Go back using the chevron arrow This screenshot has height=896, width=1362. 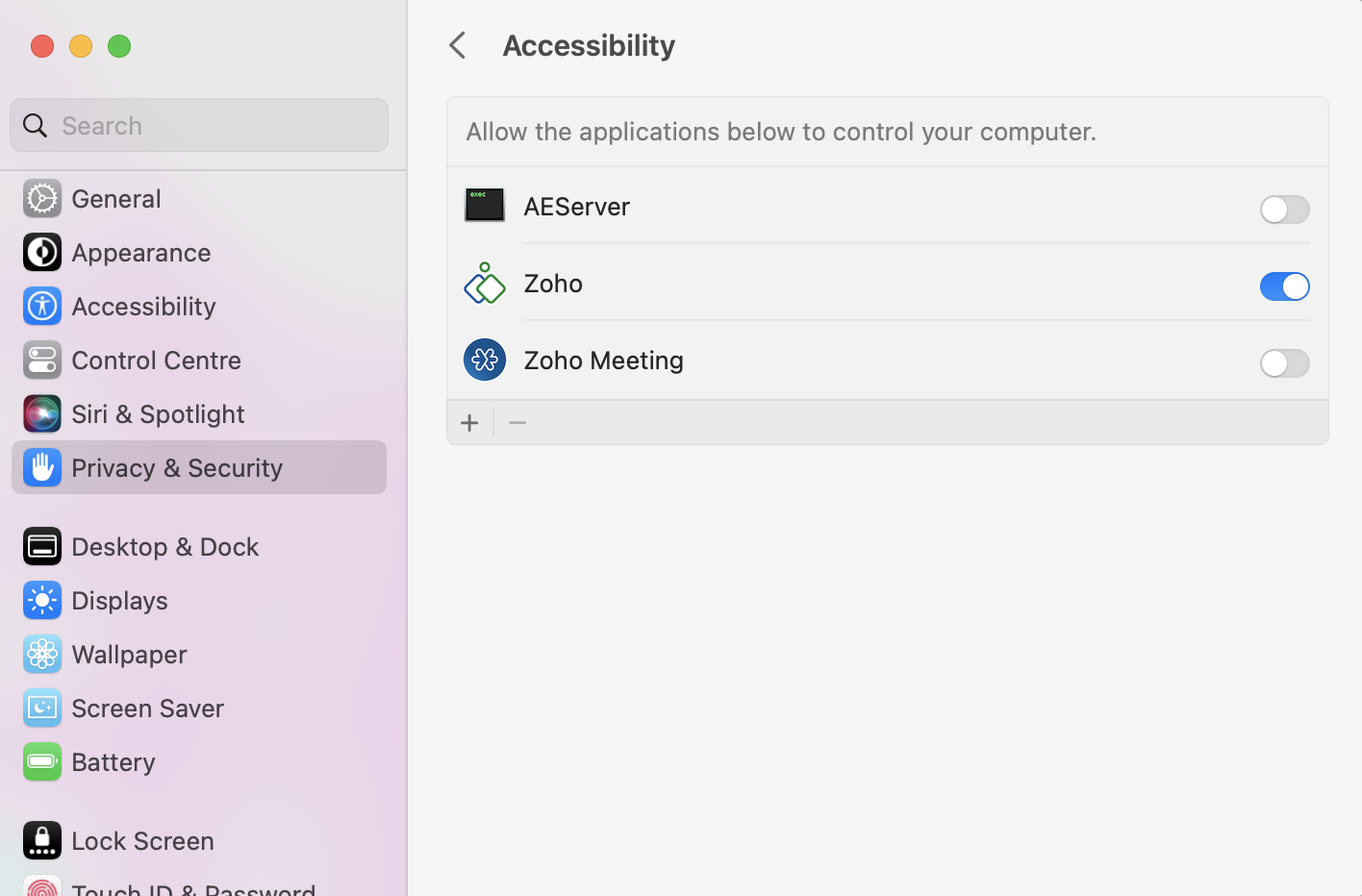[458, 45]
